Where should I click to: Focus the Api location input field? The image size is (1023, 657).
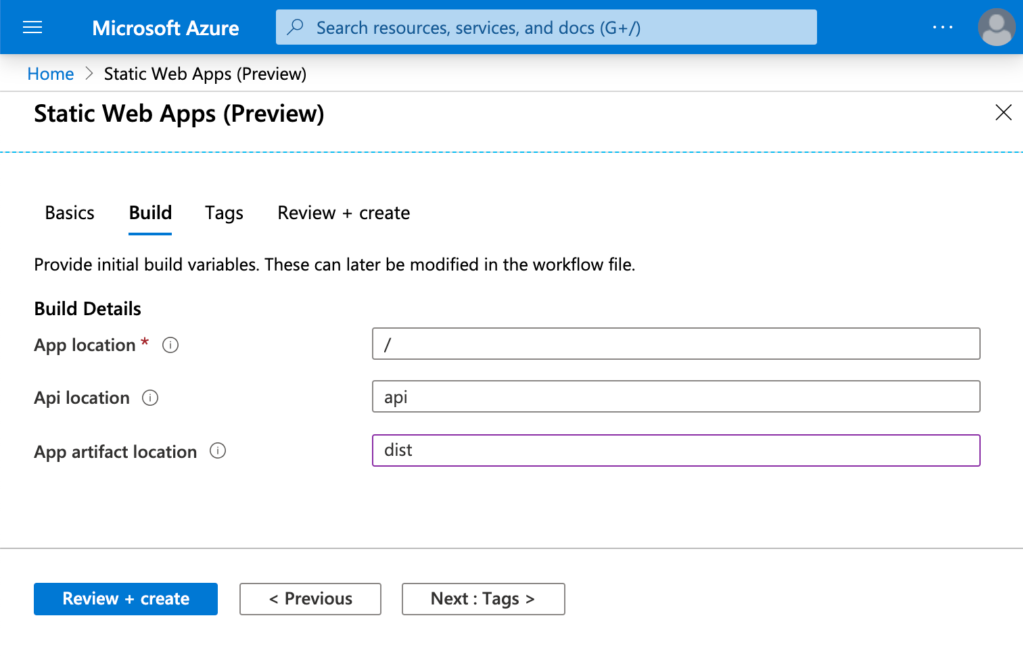coord(676,397)
